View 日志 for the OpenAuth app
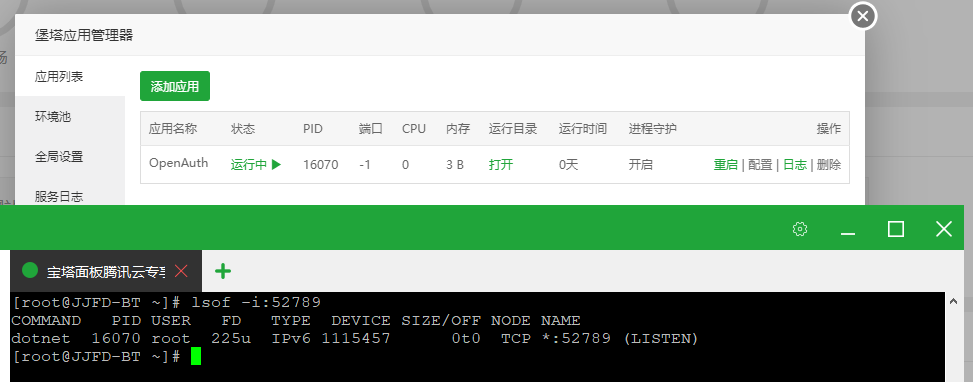Screen dimensions: 973x382 coord(795,164)
